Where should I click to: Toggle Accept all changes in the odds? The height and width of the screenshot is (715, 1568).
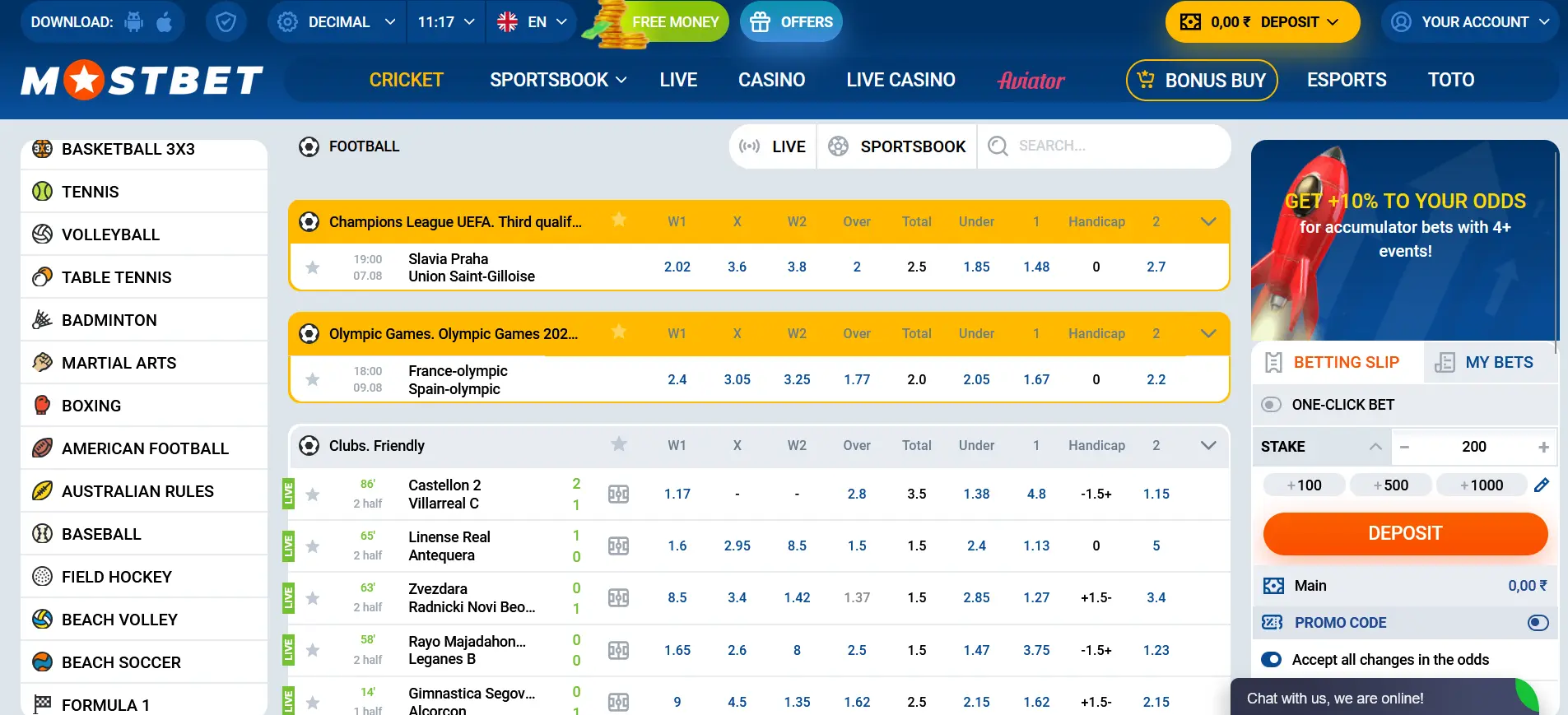tap(1272, 660)
